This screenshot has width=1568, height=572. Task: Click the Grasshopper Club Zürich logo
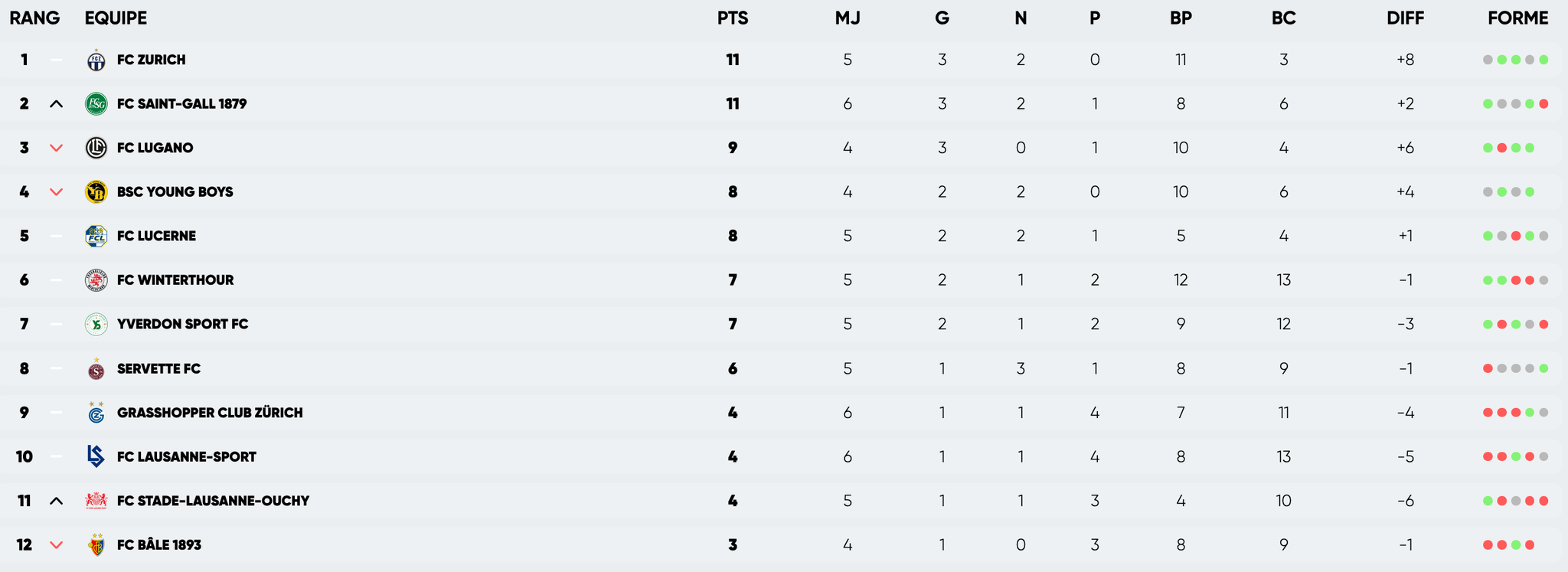click(x=96, y=413)
